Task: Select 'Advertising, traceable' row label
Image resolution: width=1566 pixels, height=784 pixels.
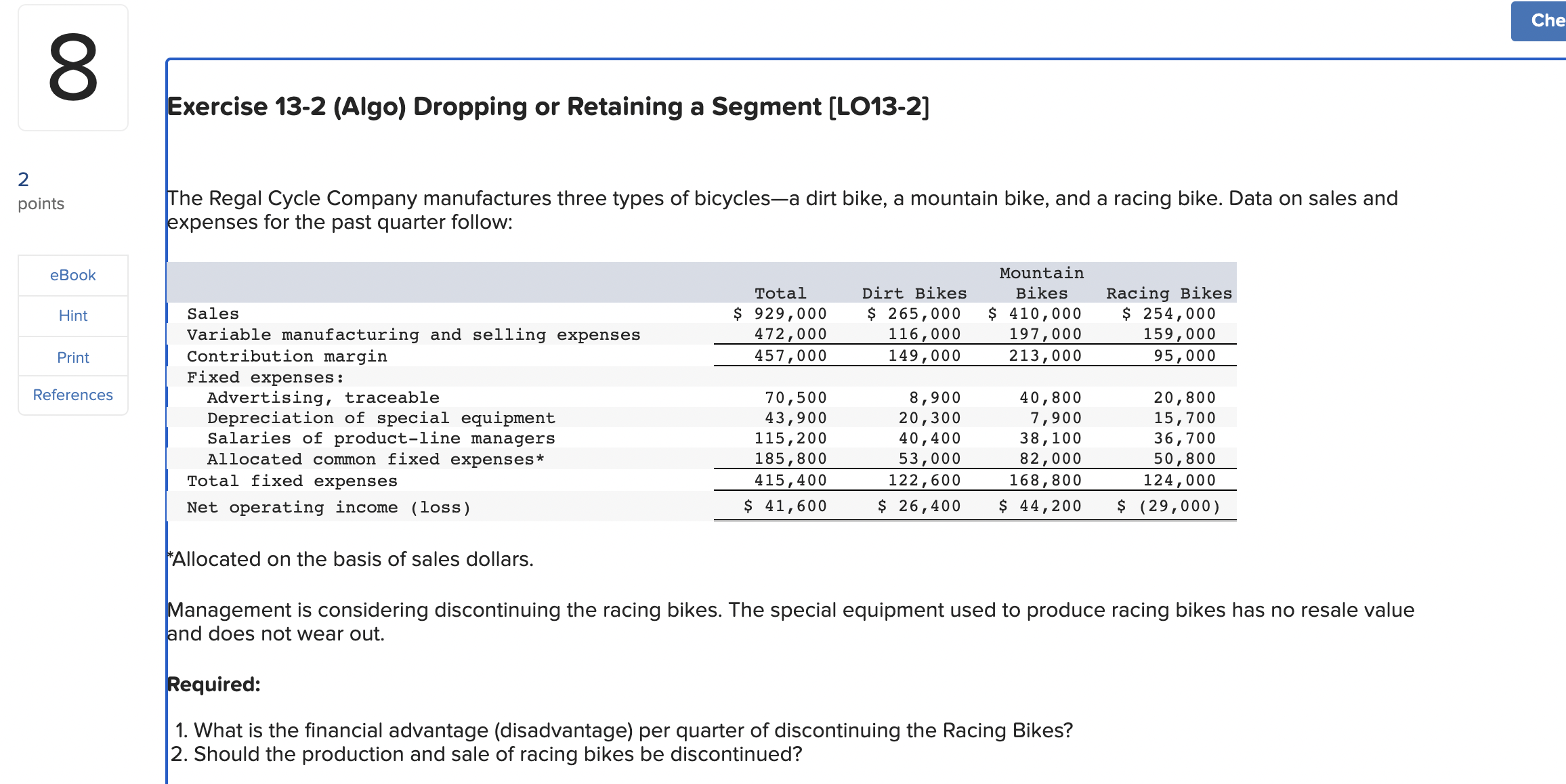Action: tap(323, 397)
